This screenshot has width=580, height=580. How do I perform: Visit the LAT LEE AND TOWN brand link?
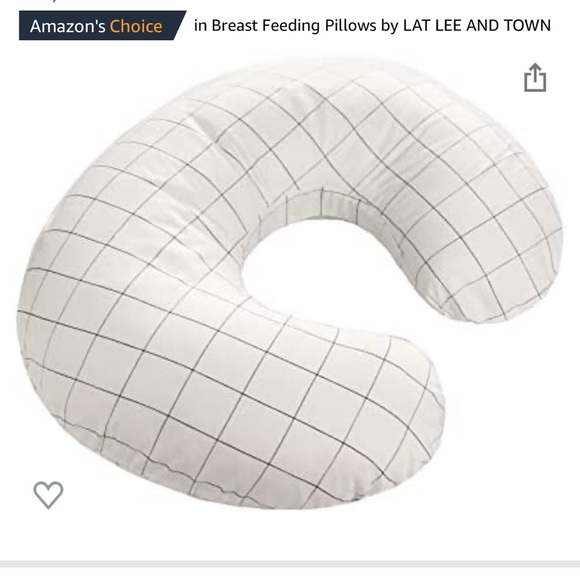(x=477, y=26)
